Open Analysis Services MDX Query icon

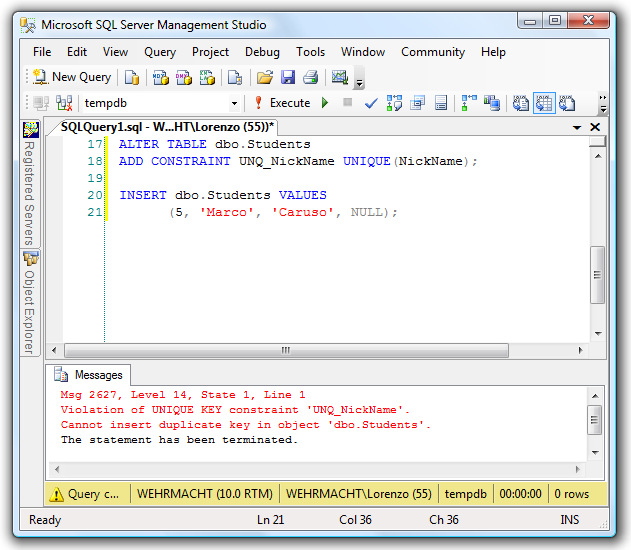tap(161, 77)
